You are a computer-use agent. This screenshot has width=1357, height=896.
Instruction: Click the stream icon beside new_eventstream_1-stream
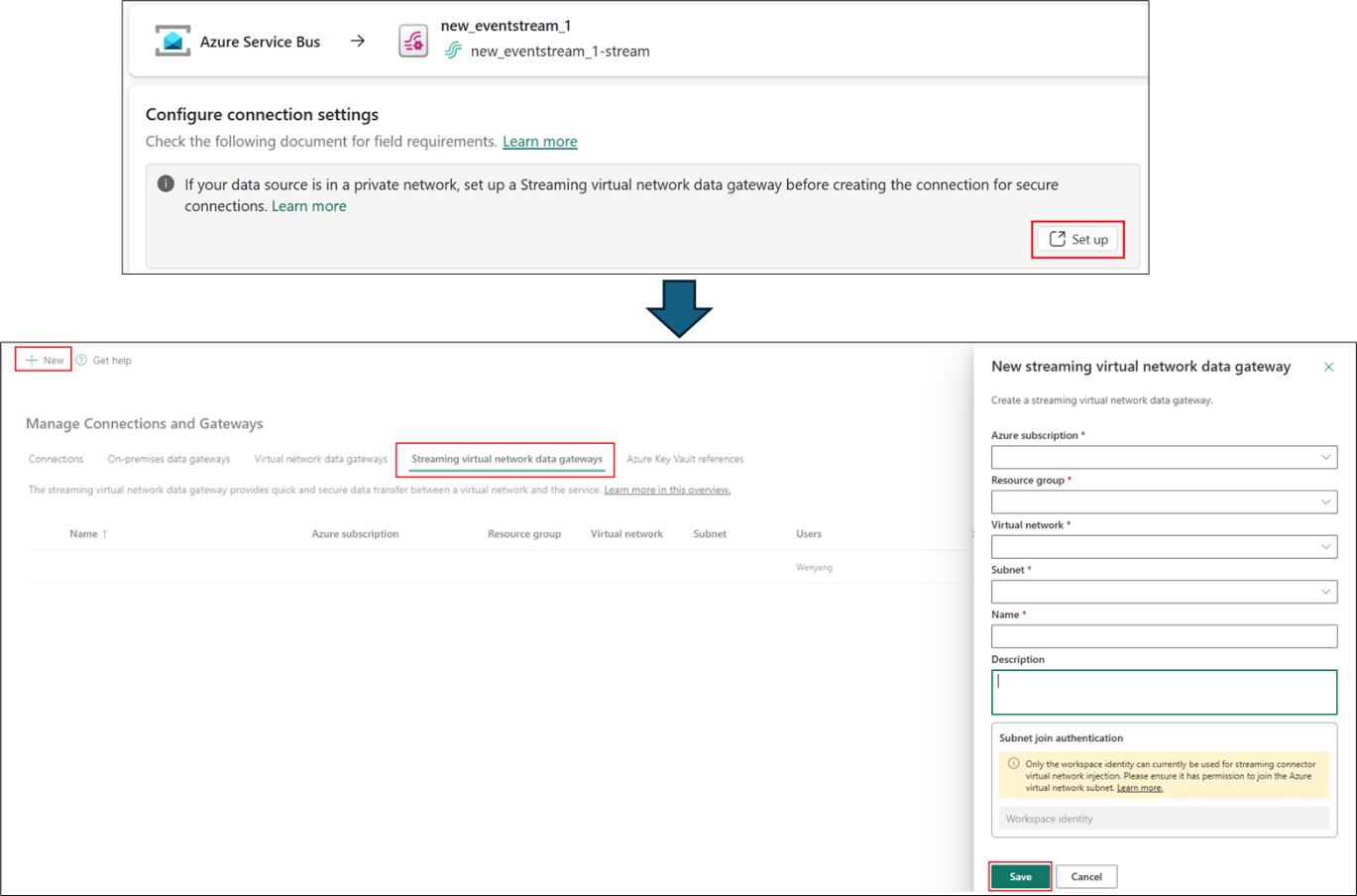453,51
